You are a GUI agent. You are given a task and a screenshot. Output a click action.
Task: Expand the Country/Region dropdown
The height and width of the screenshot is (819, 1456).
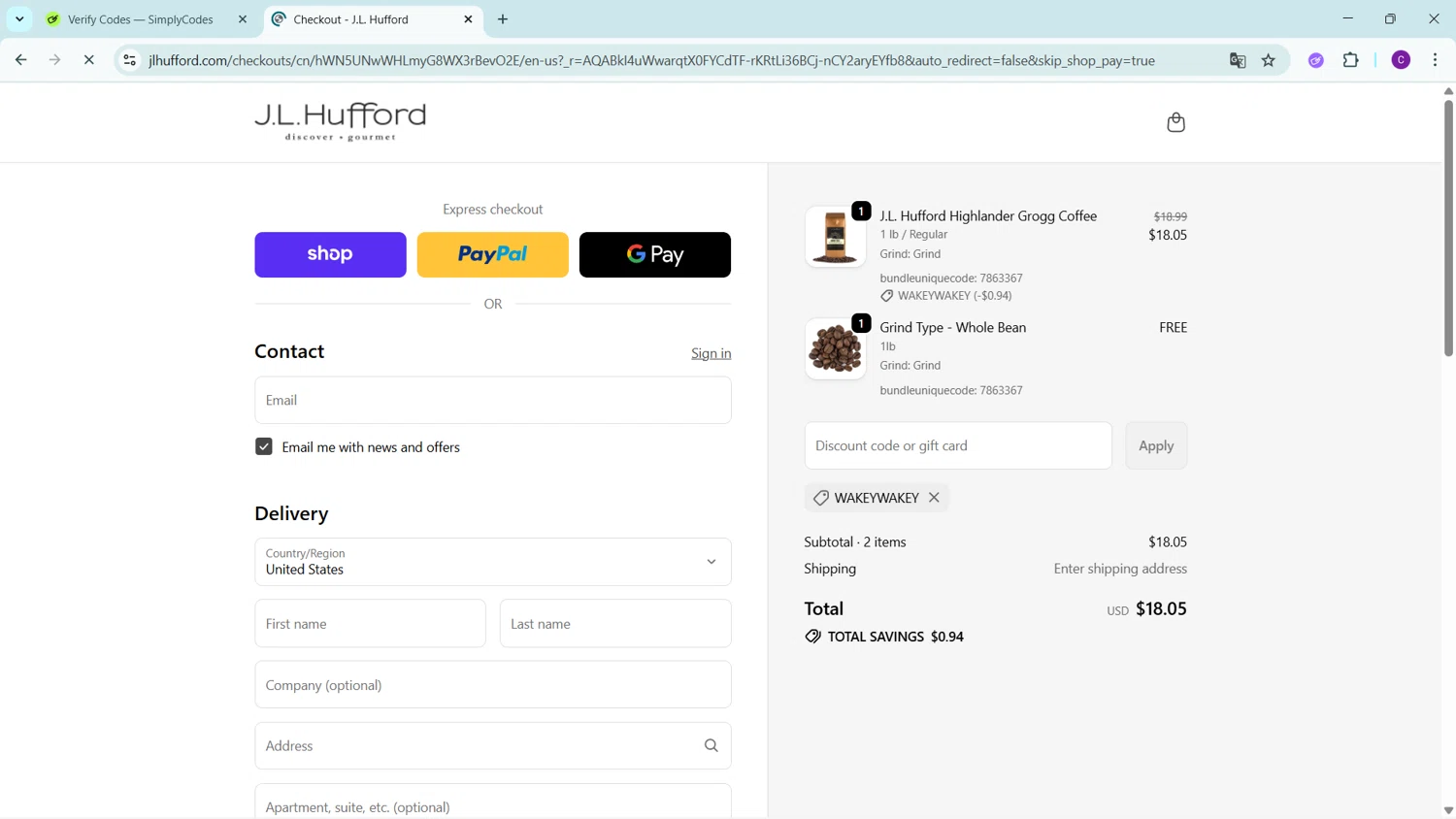pos(493,562)
